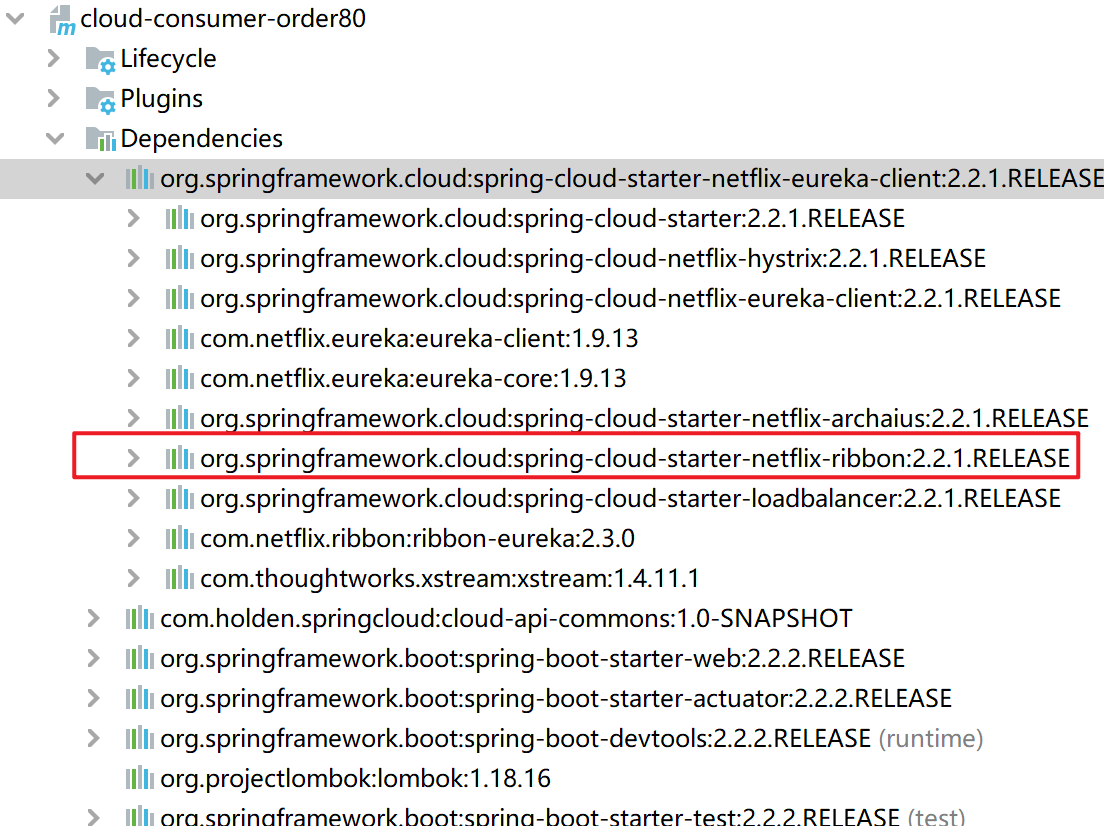Click library icon beside xstream:1.4.11.1
1104x826 pixels.
pyautogui.click(x=179, y=579)
